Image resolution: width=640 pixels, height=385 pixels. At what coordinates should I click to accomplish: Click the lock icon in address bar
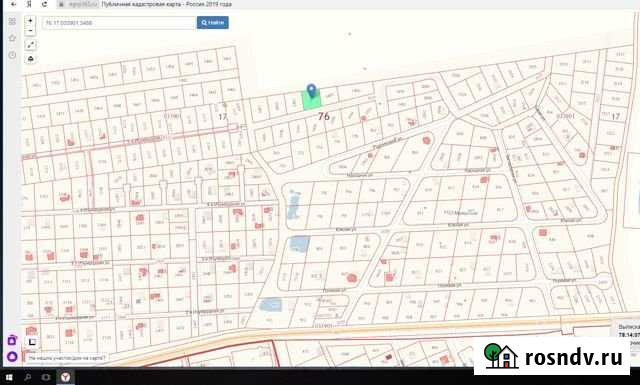coord(61,4)
